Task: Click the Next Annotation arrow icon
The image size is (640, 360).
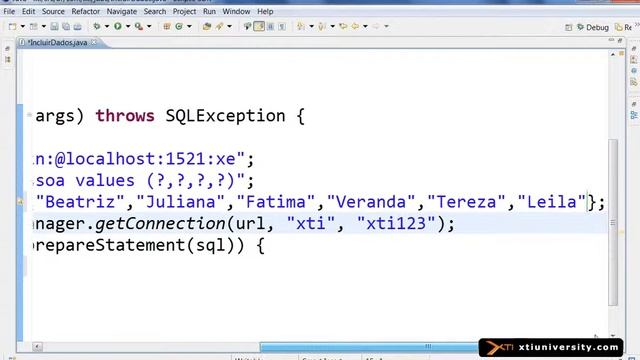Action: (301, 27)
